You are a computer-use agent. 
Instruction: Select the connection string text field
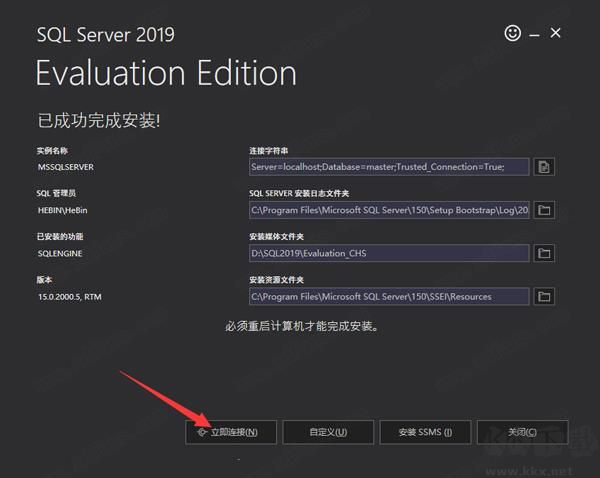(389, 167)
